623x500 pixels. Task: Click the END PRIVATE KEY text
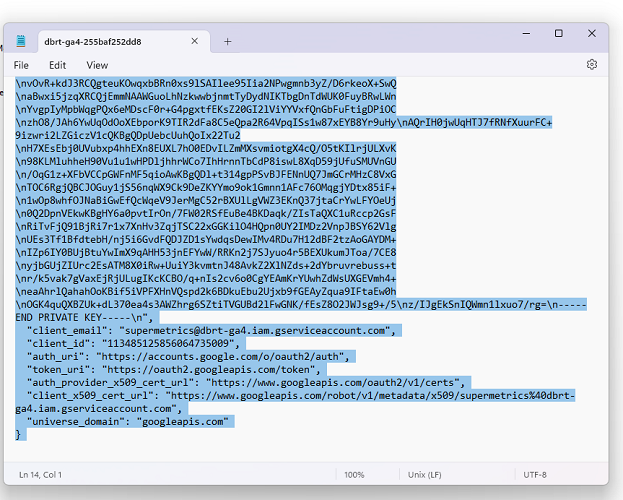[58, 318]
